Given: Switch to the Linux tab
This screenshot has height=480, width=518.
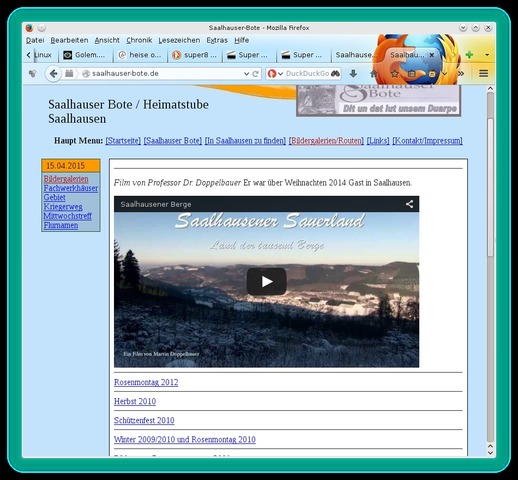Looking at the screenshot, I should click(45, 55).
